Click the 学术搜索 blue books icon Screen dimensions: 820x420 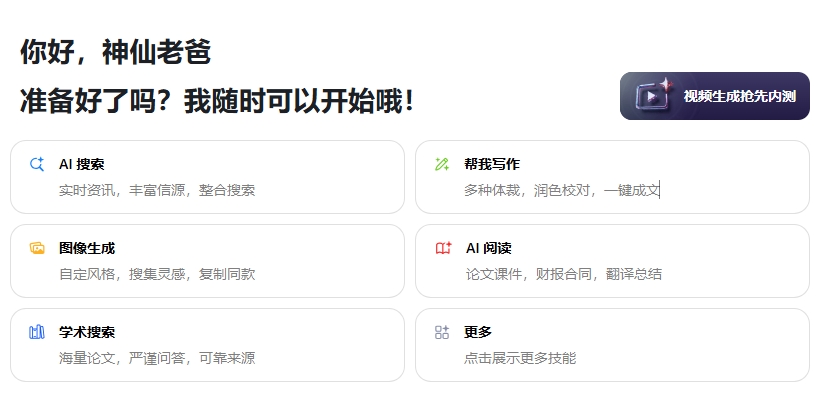(x=37, y=332)
